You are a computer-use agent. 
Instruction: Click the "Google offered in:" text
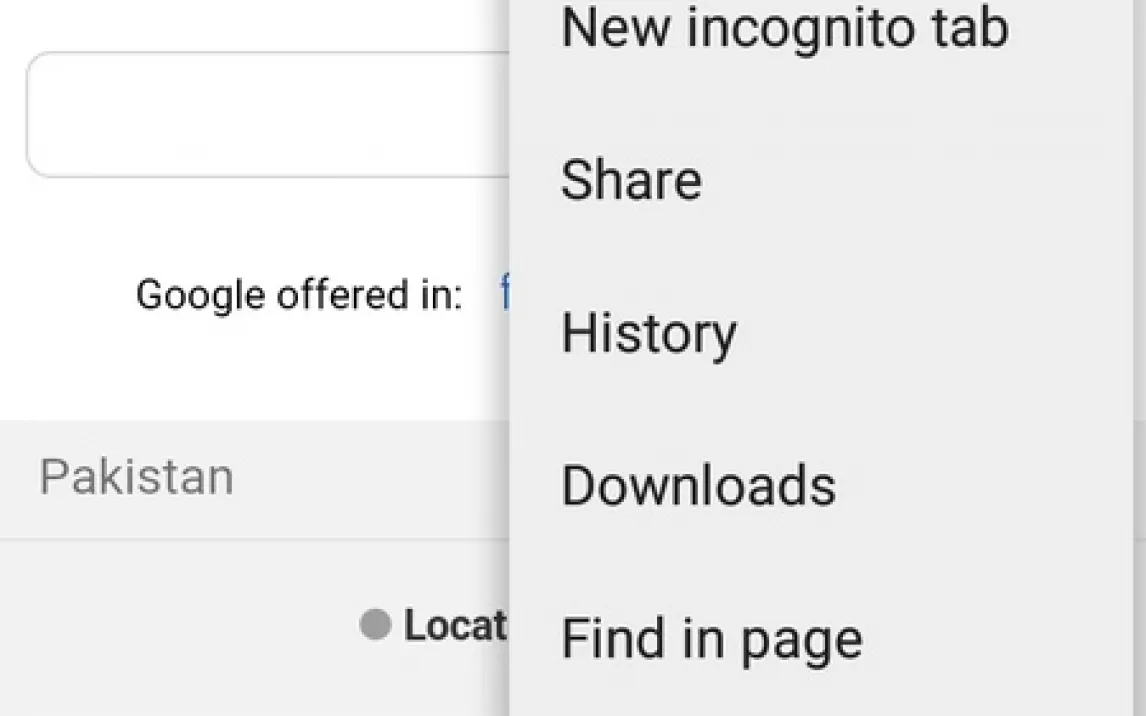[x=299, y=295]
